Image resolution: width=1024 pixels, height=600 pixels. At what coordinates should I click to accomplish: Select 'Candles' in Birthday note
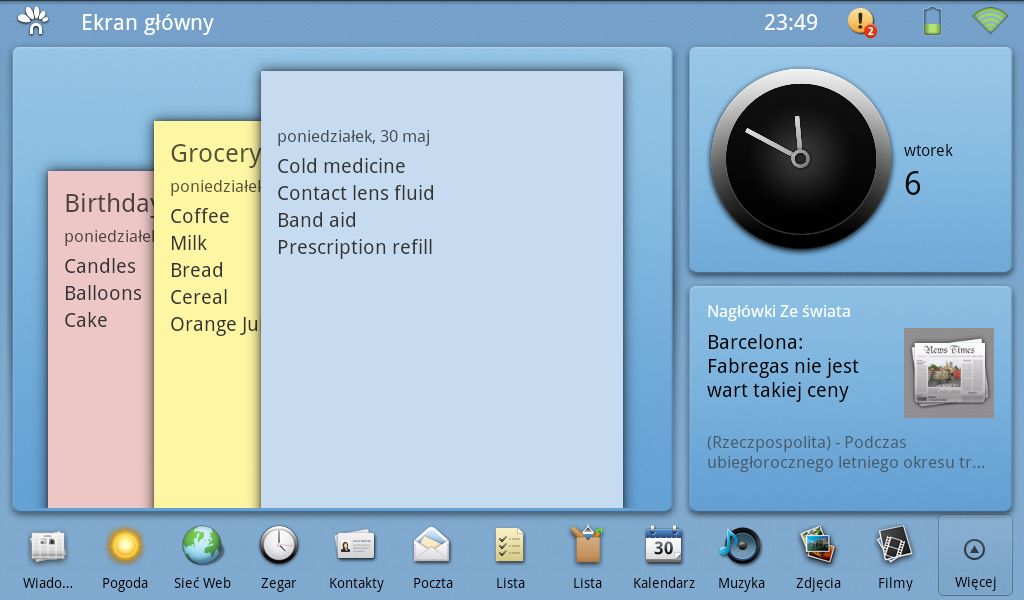click(x=100, y=266)
